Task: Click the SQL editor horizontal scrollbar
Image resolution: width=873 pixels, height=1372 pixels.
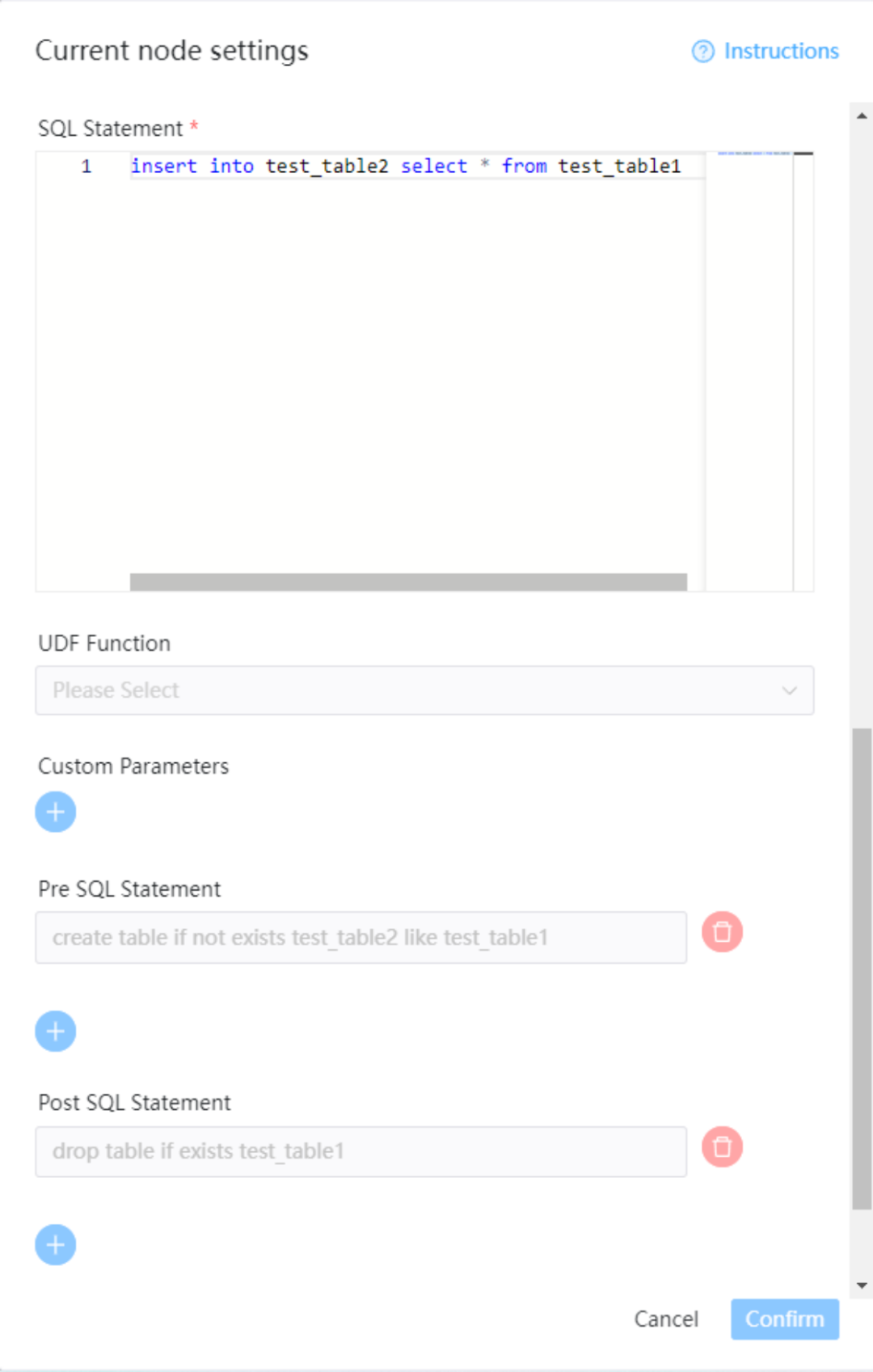Action: (x=408, y=582)
